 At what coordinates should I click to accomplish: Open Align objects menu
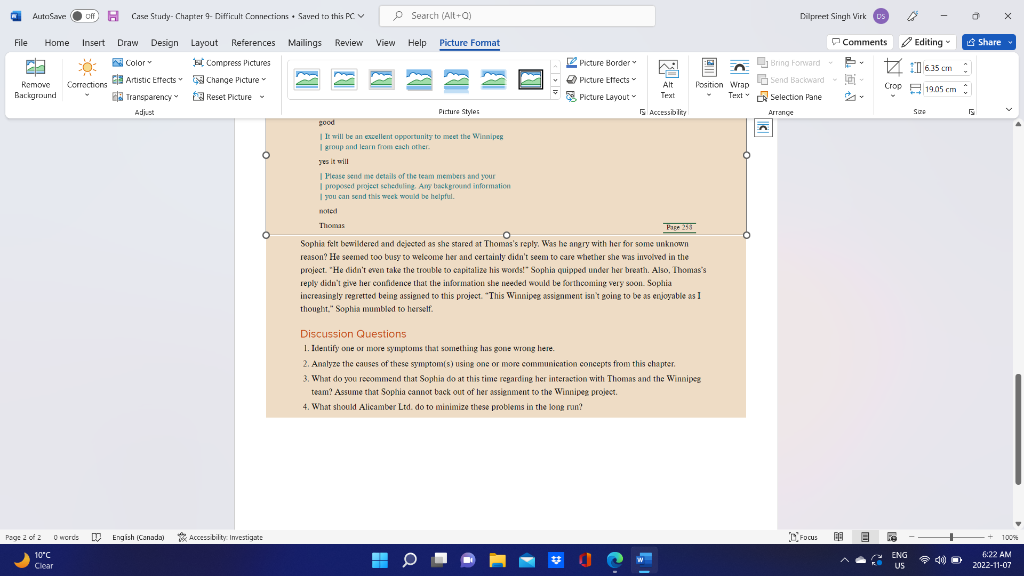coord(854,63)
